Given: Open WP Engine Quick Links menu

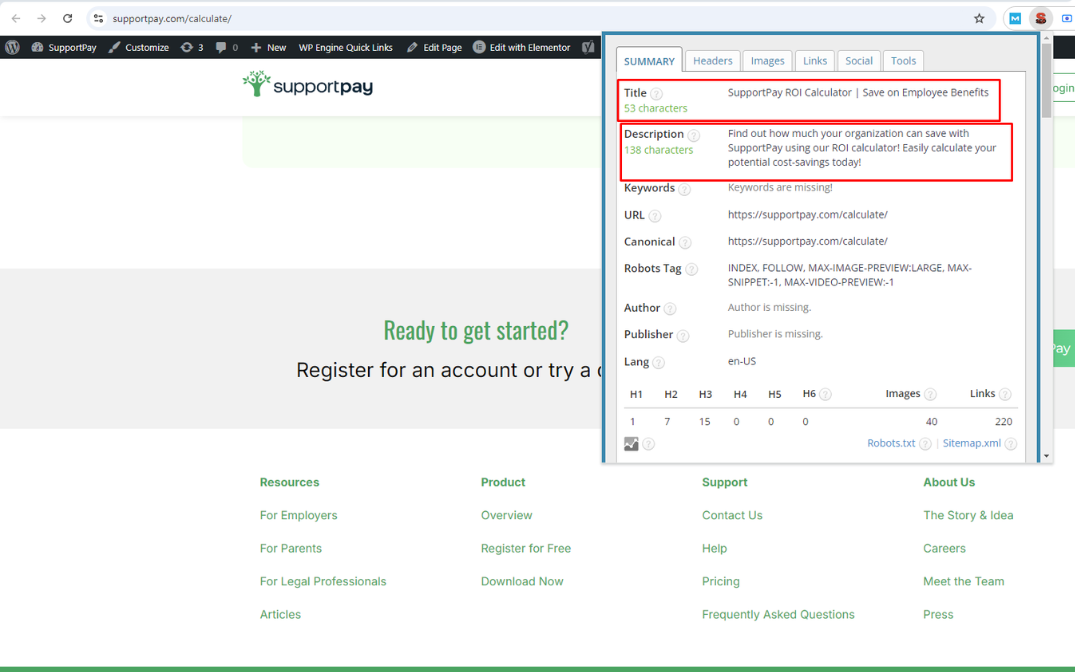Looking at the screenshot, I should pyautogui.click(x=345, y=47).
